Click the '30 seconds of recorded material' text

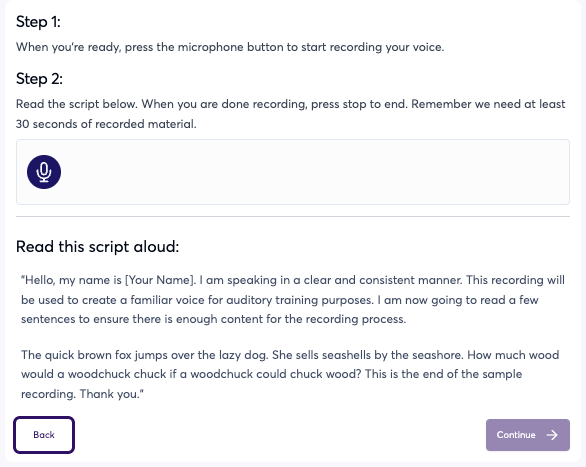click(x=106, y=124)
